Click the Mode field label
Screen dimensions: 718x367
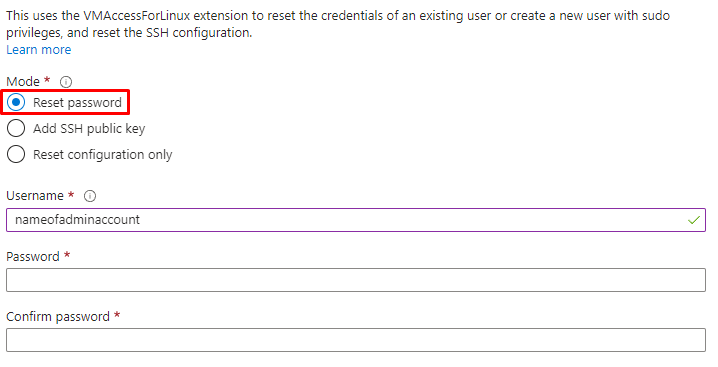(23, 82)
